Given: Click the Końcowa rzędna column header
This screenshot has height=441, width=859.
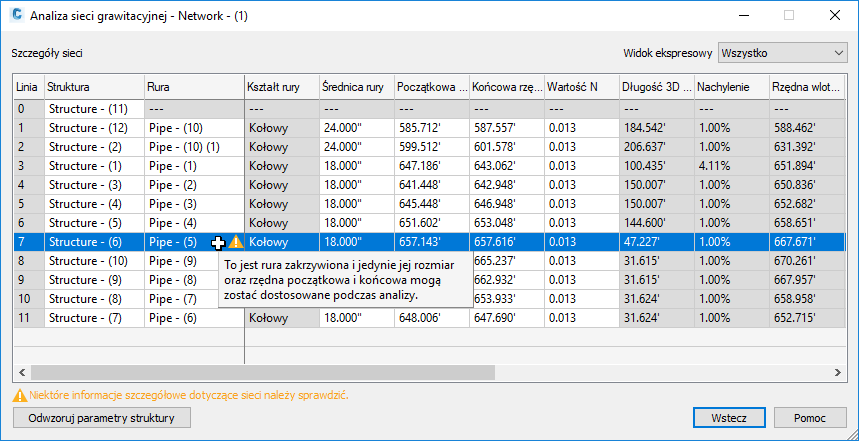Looking at the screenshot, I should tap(507, 87).
